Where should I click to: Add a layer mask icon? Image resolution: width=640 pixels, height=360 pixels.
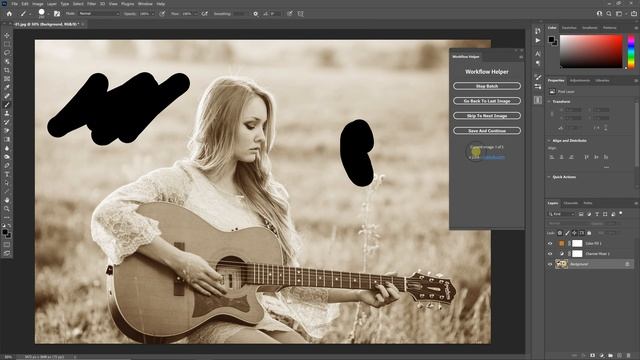point(592,356)
